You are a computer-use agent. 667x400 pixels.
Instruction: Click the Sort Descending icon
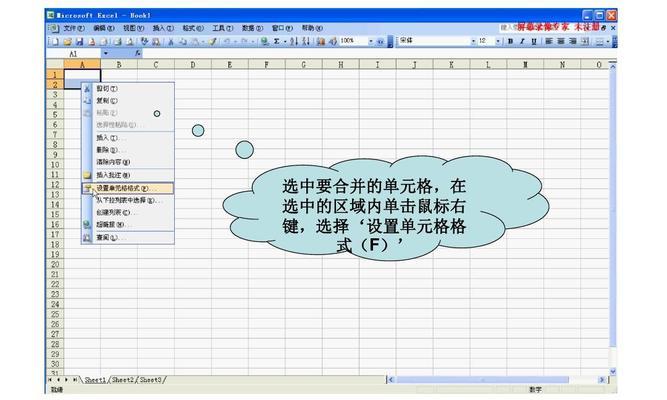pos(305,41)
